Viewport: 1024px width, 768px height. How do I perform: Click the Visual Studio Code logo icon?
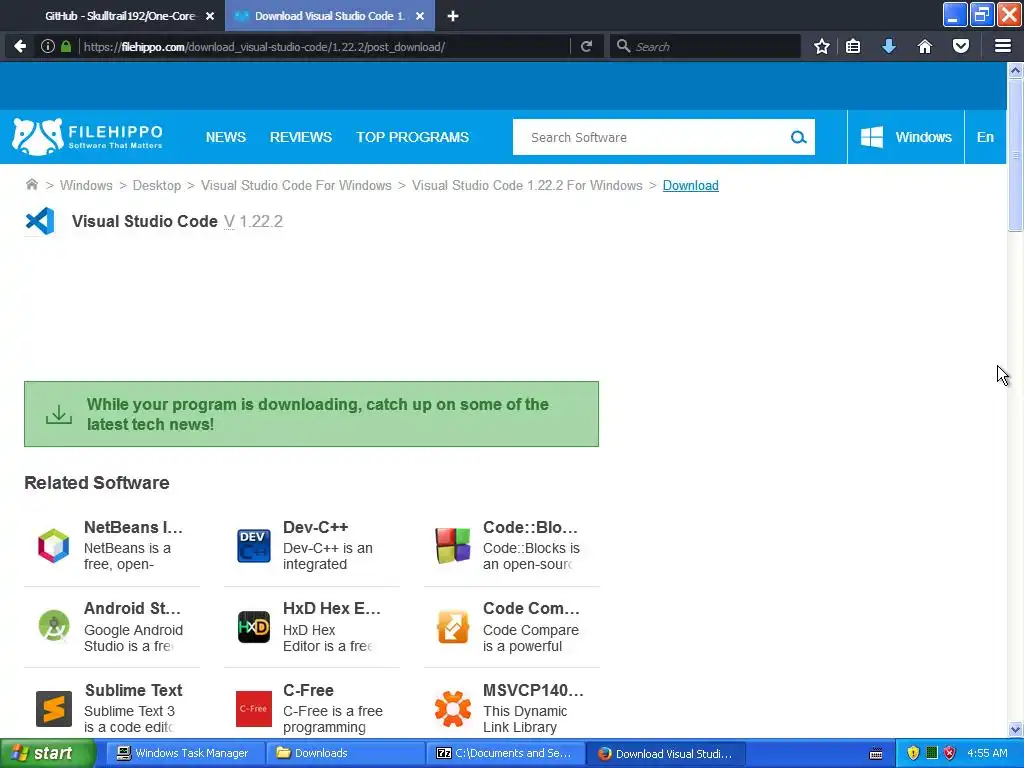(x=40, y=221)
